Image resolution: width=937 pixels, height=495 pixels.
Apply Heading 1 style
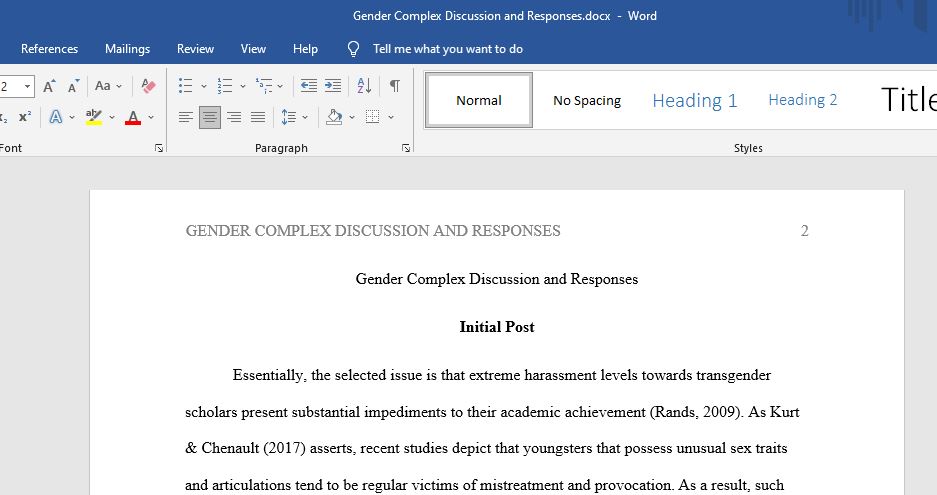tap(695, 100)
